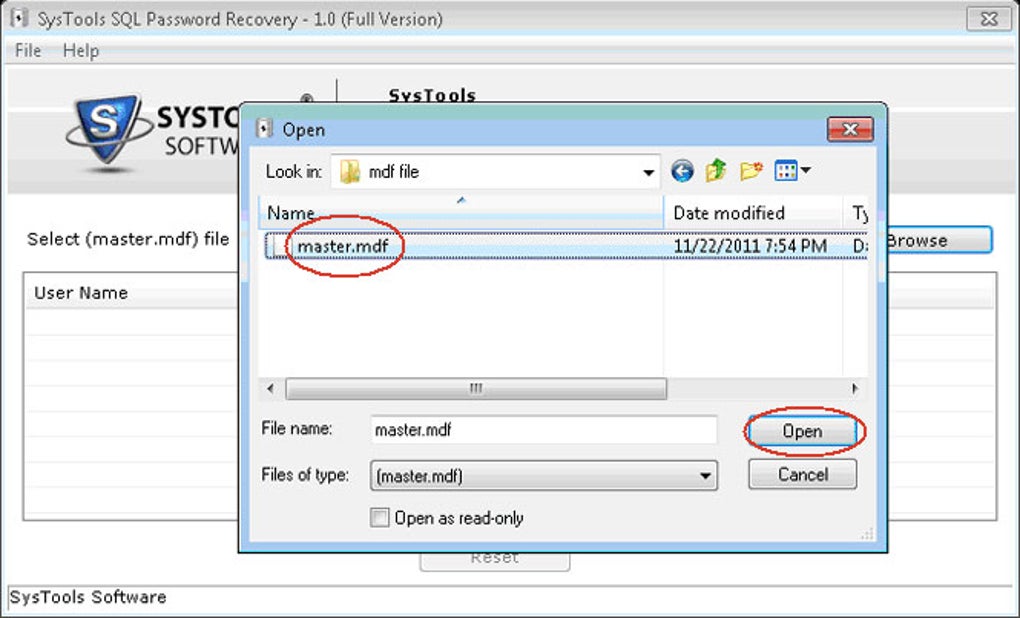The image size is (1020, 618).
Task: Click the SysTools Software status bar text
Action: (88, 597)
